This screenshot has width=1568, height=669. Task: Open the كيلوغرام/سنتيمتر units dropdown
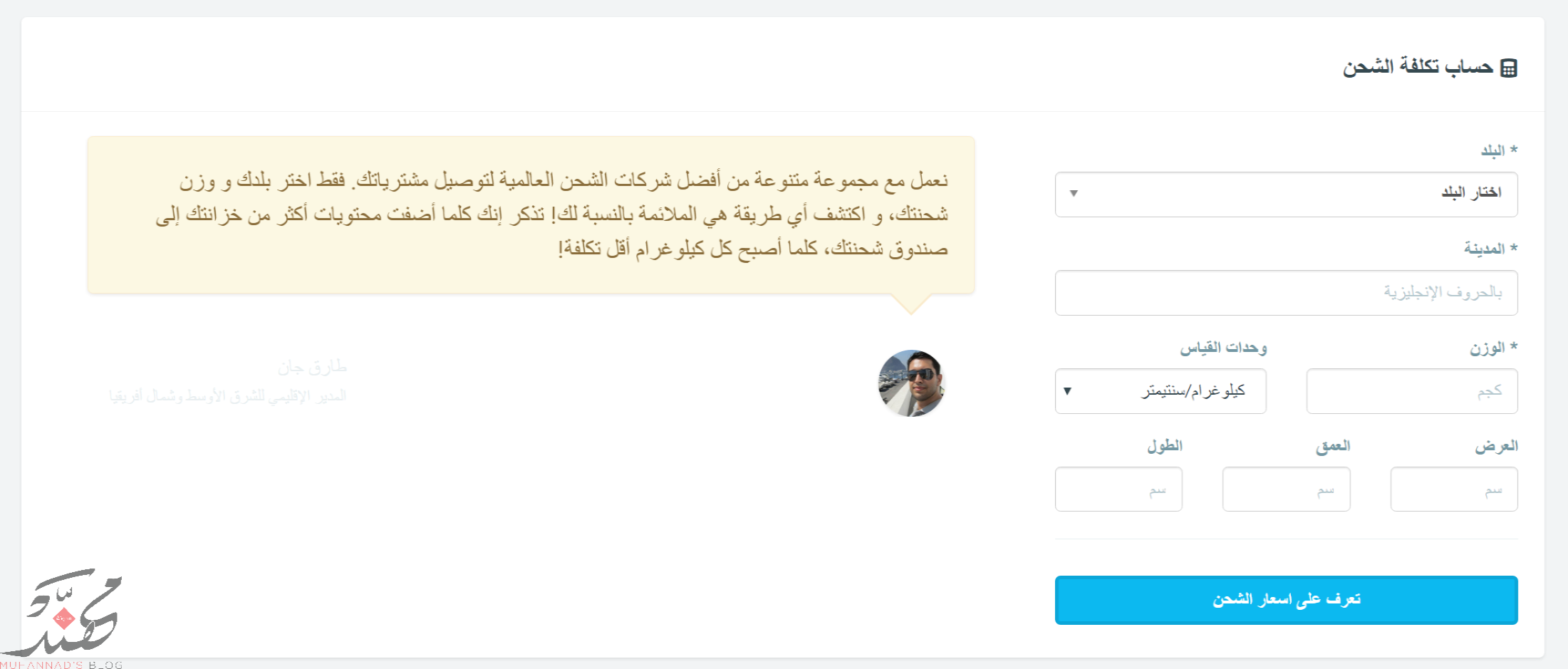1161,390
